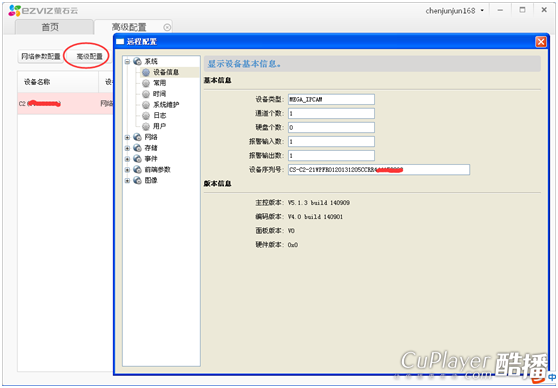Viewport: 558px width, 388px height.
Task: Expand the 网络 tree node
Action: click(127, 137)
